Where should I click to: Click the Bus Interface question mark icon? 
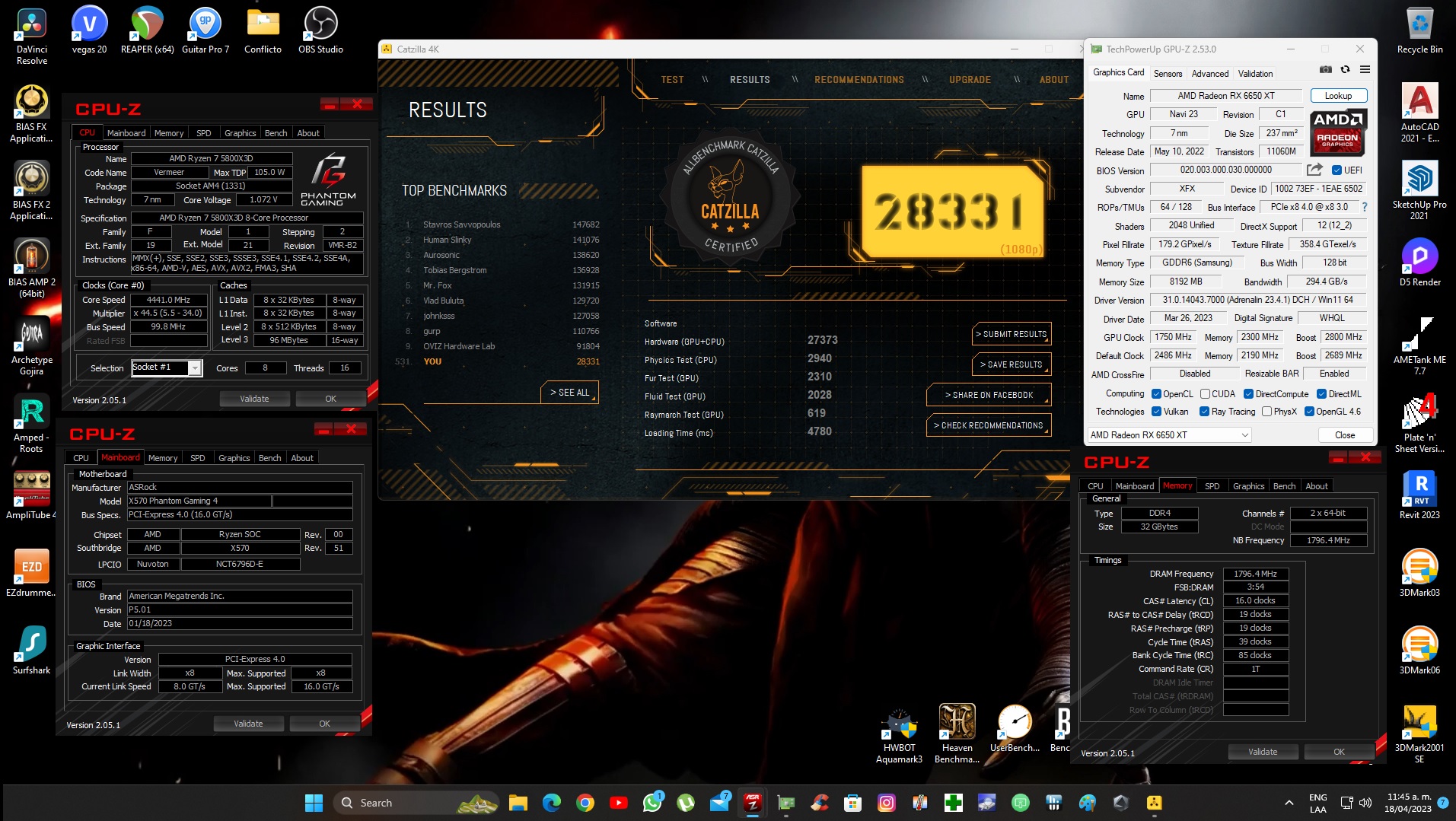click(1364, 207)
